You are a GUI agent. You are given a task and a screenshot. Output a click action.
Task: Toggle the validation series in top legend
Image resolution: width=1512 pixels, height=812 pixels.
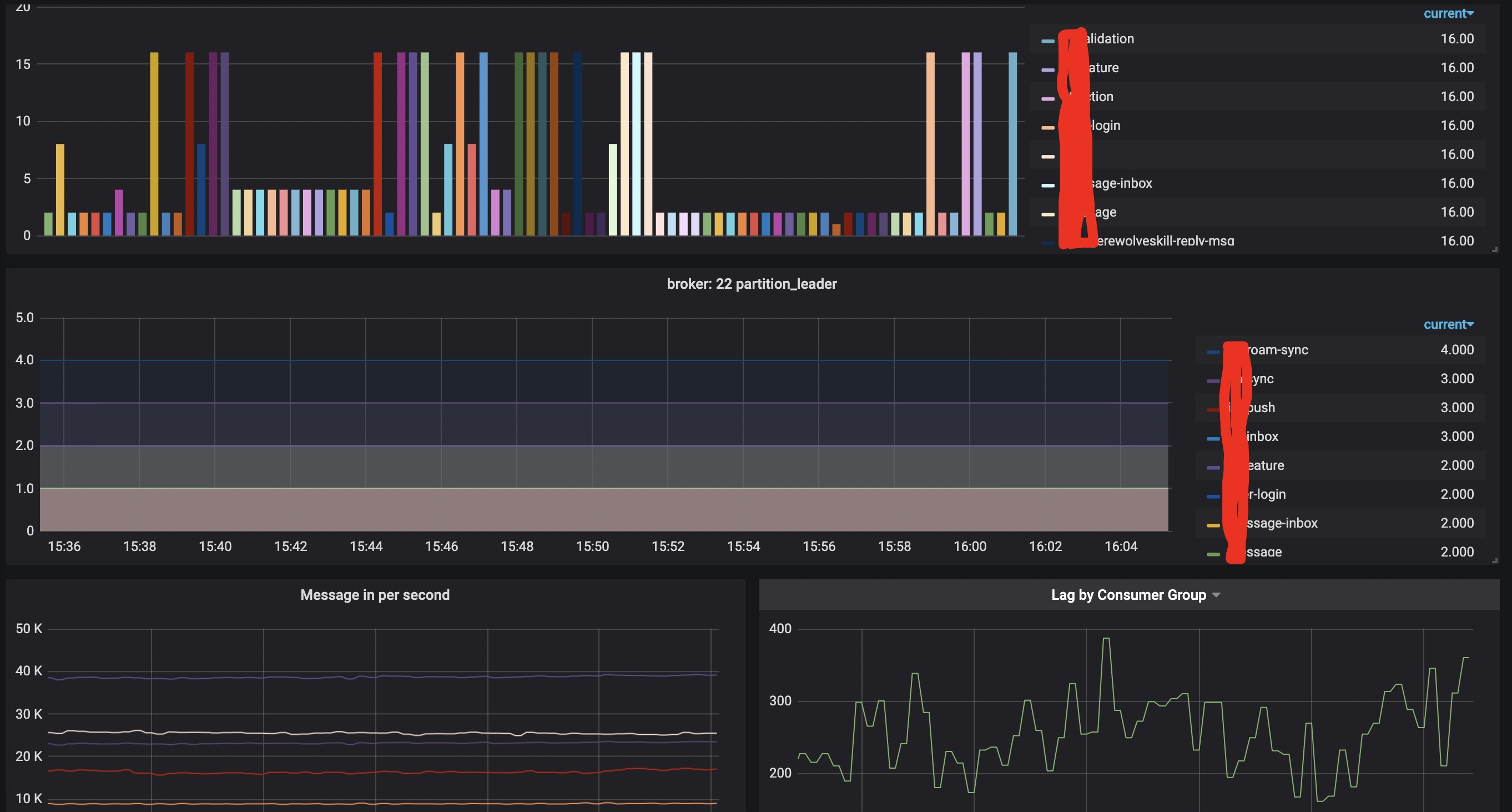[1110, 39]
